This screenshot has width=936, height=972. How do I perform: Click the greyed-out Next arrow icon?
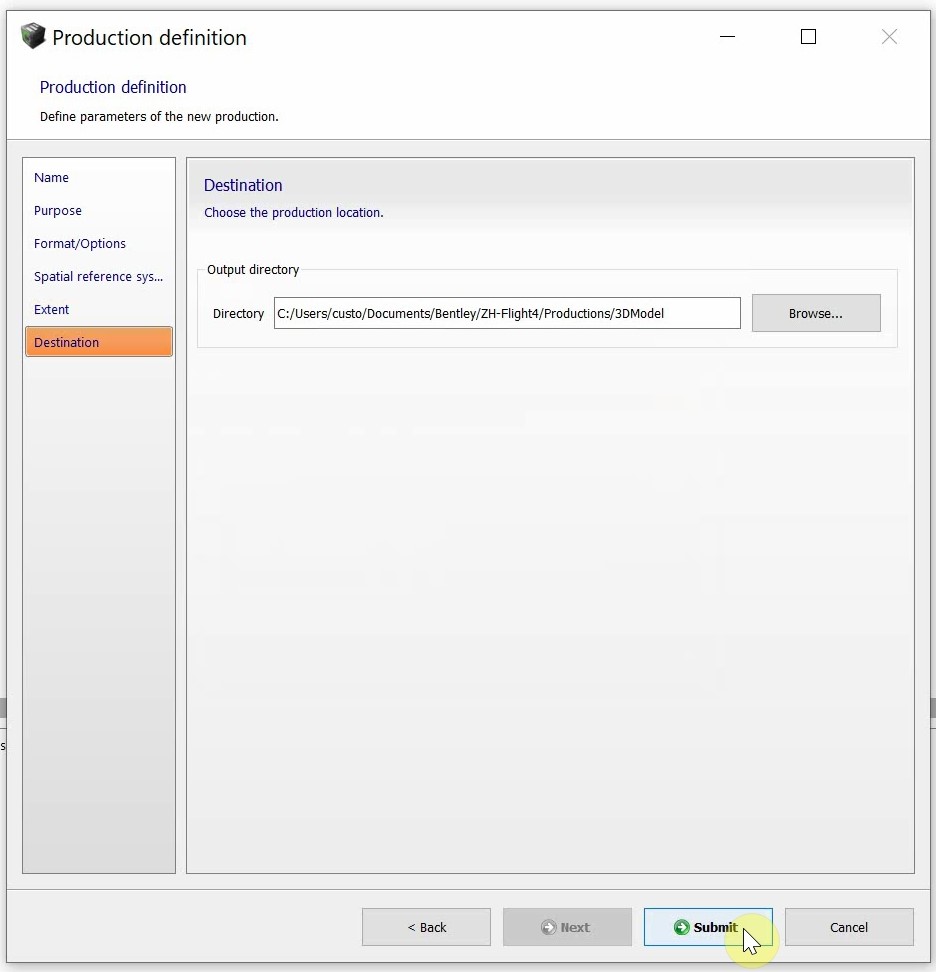coord(548,927)
